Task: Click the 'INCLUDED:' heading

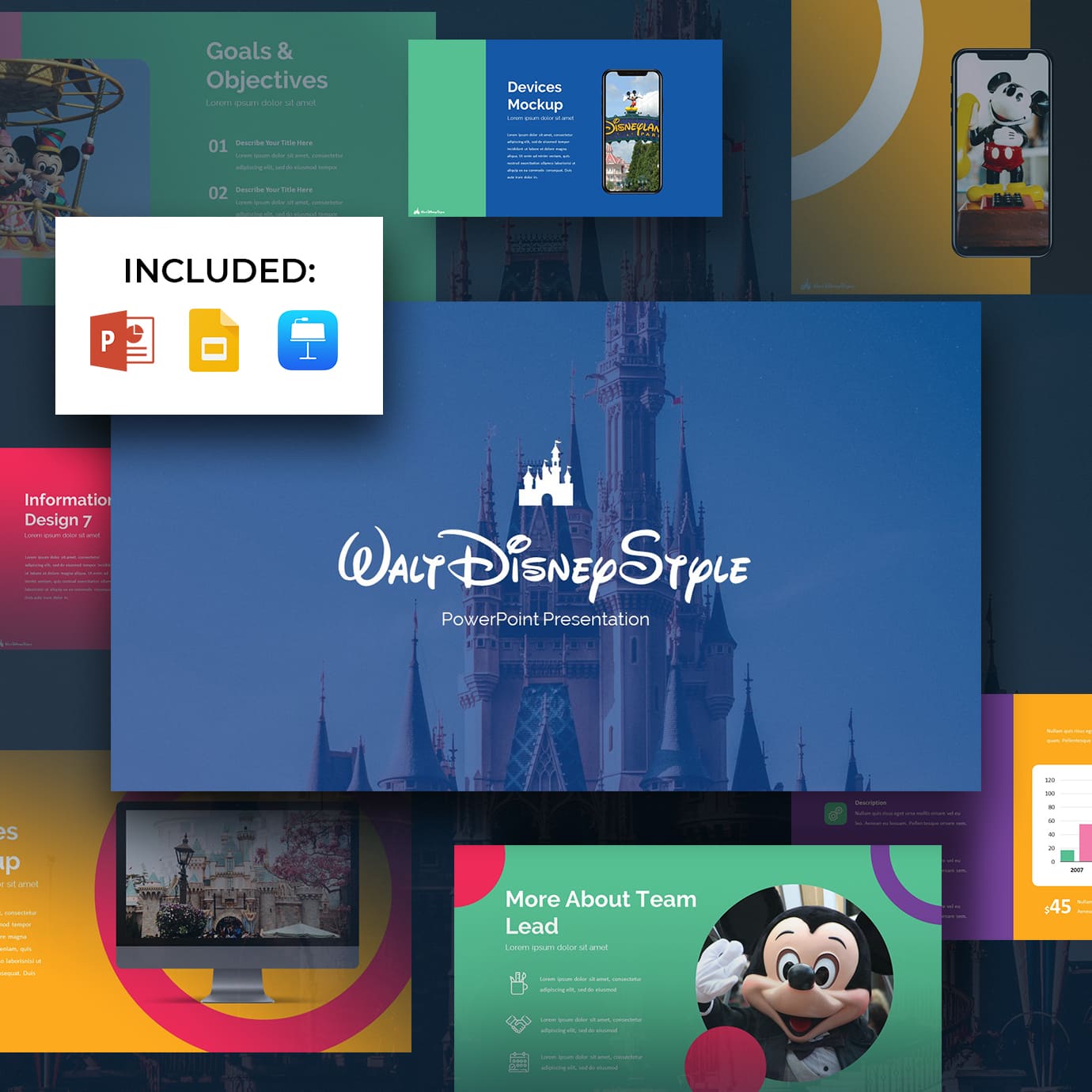Action: (219, 271)
